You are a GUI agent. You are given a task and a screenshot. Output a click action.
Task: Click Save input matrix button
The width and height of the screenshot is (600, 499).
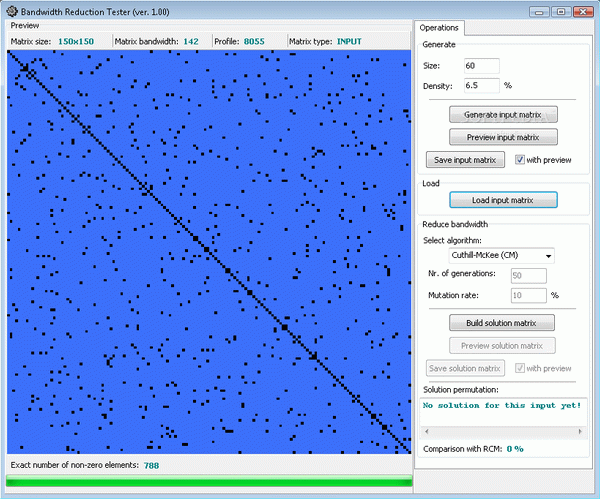pyautogui.click(x=465, y=160)
